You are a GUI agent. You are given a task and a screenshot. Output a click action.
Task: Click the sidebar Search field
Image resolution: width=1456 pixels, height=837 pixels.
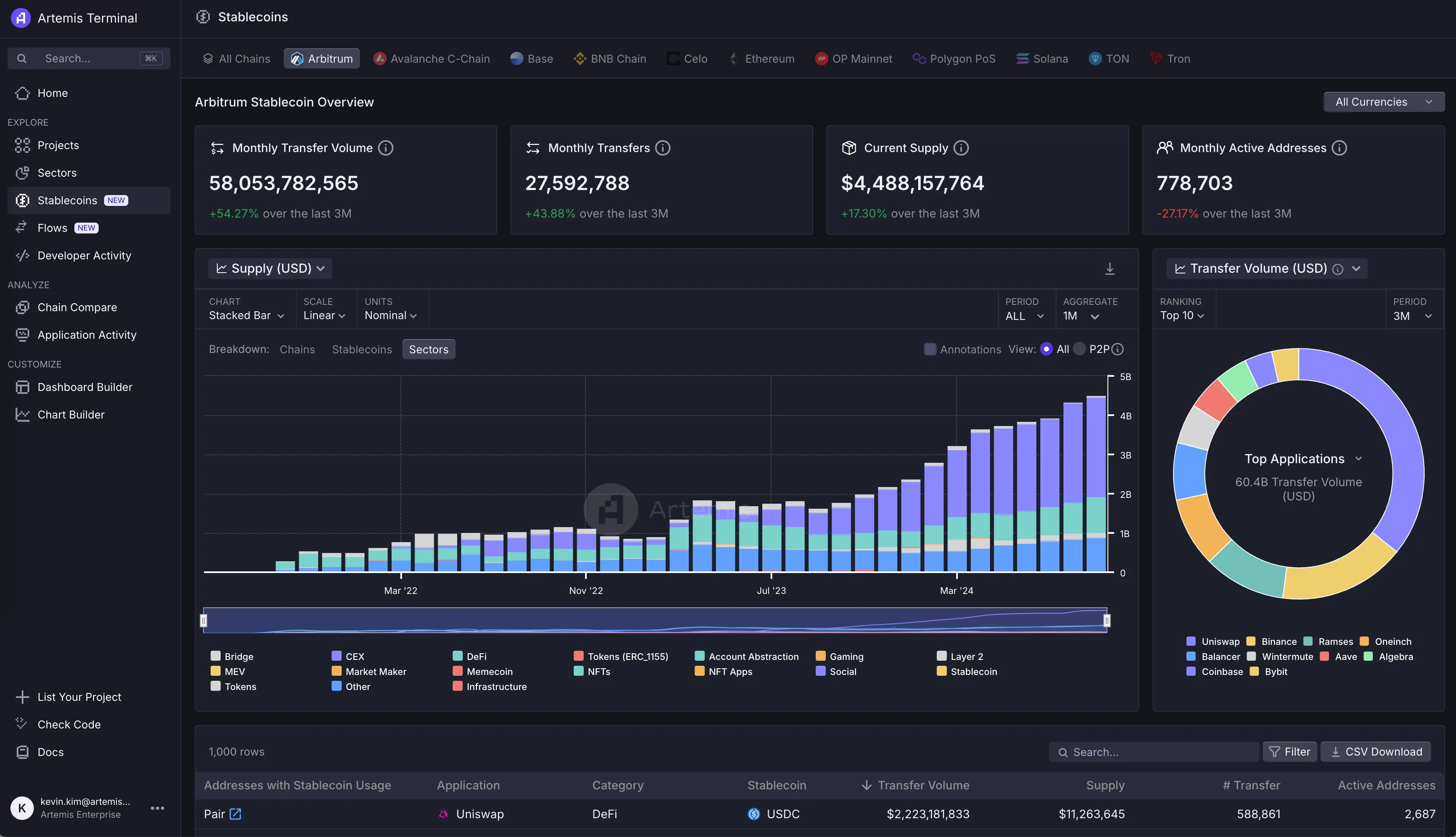tap(89, 58)
